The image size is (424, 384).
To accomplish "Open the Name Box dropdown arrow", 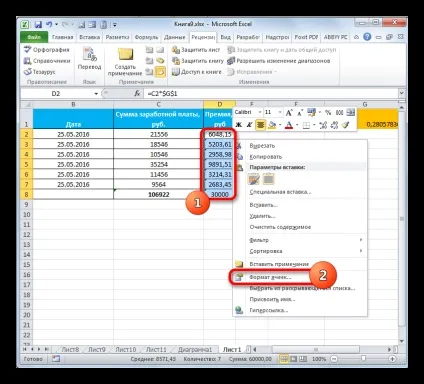I will 96,94.
